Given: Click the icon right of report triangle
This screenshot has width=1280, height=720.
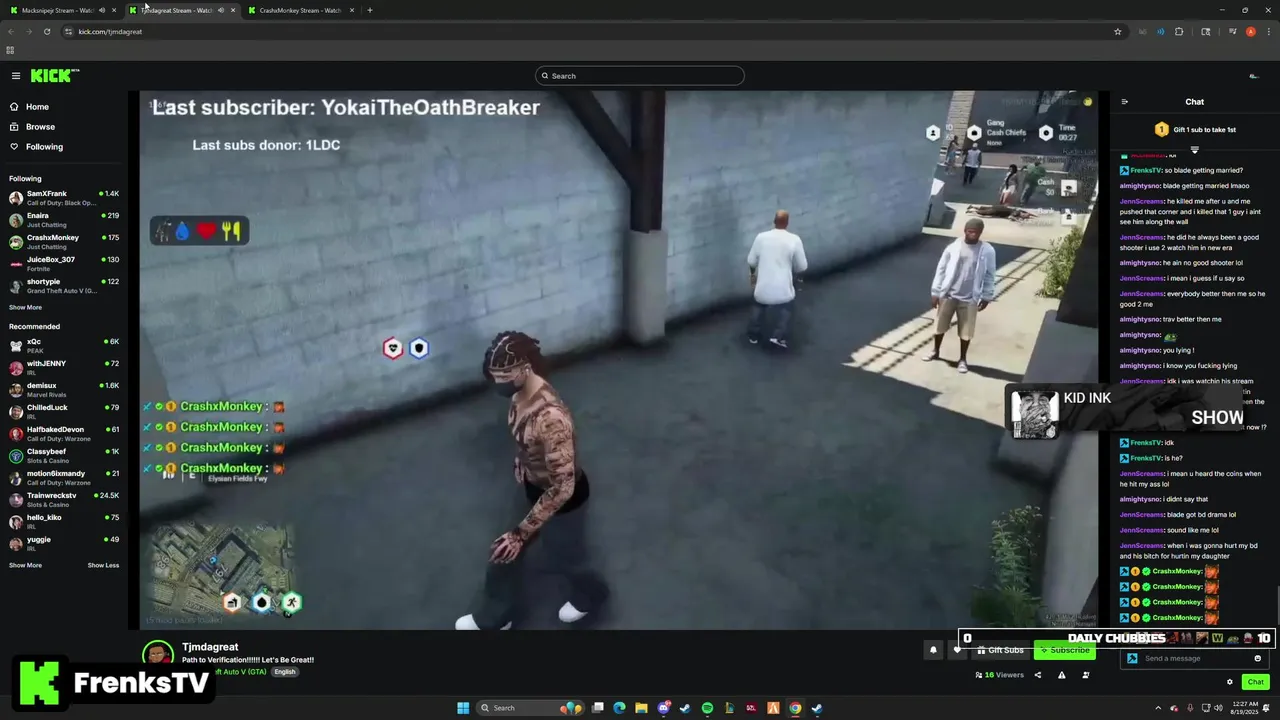Looking at the screenshot, I should 1086,675.
